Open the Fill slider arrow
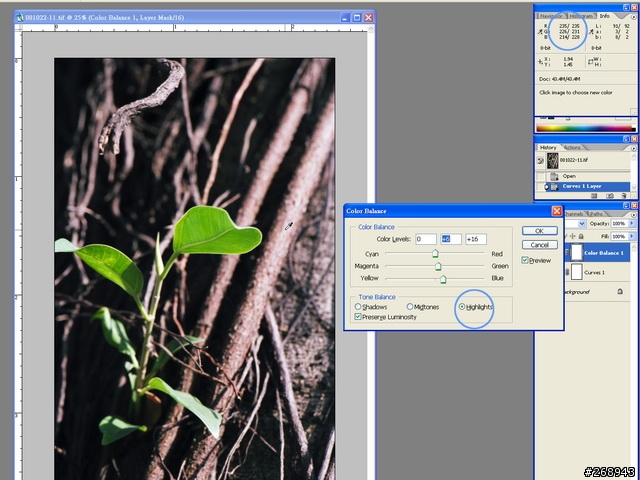 [x=632, y=236]
